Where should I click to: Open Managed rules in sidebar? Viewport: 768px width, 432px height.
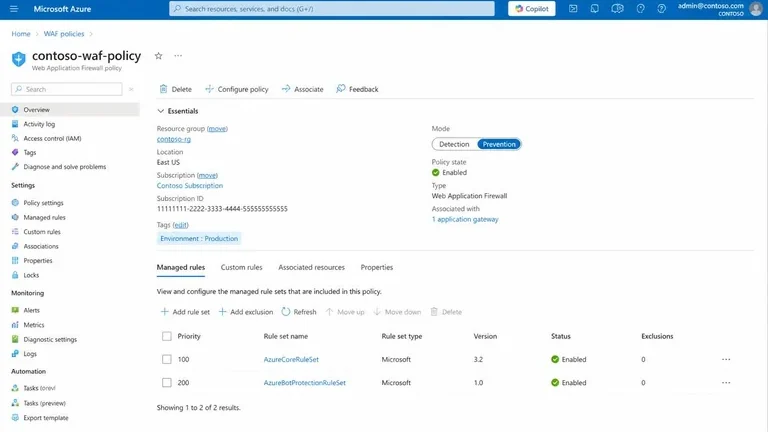(39, 217)
